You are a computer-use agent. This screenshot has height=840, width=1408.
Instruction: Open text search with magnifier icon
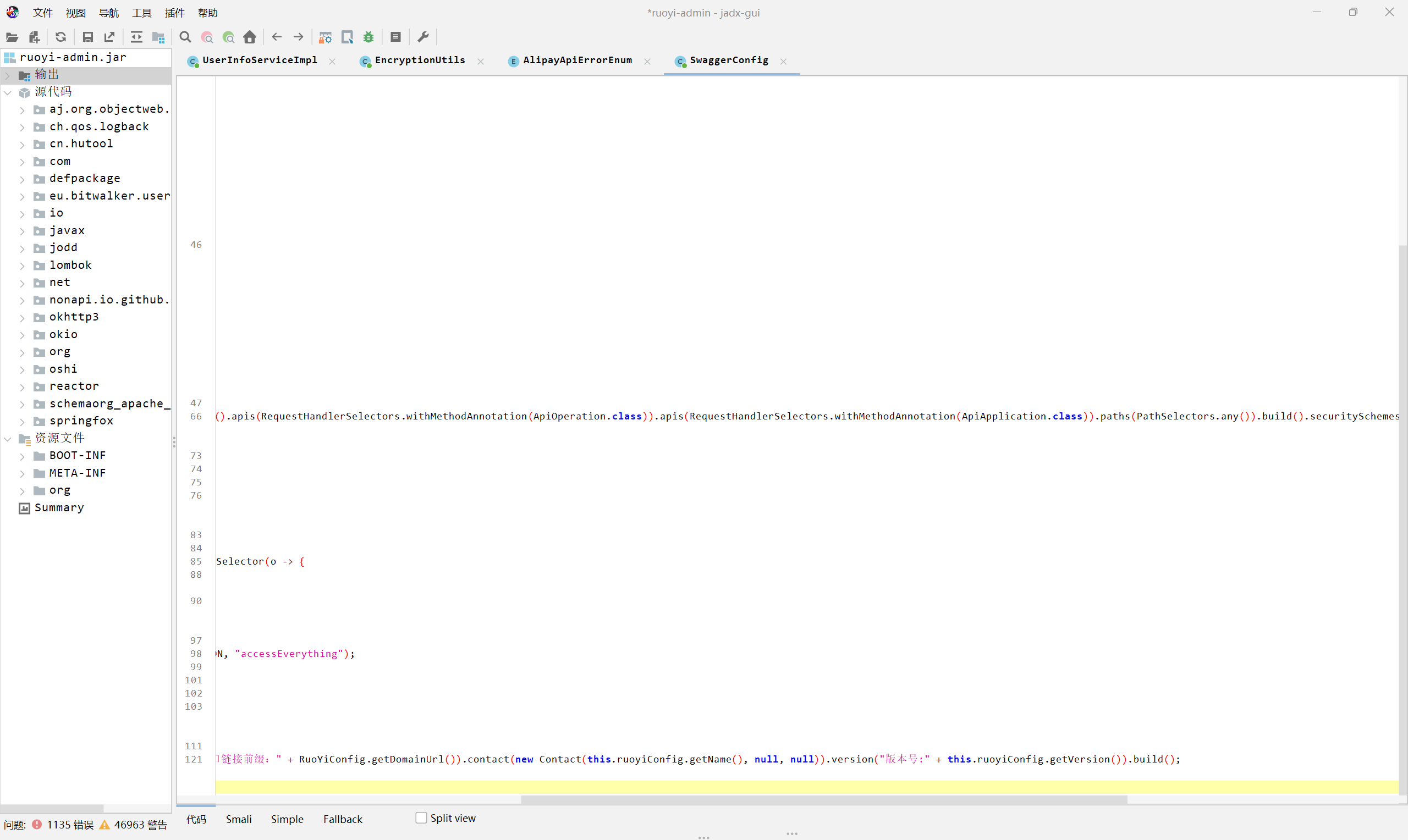185,37
